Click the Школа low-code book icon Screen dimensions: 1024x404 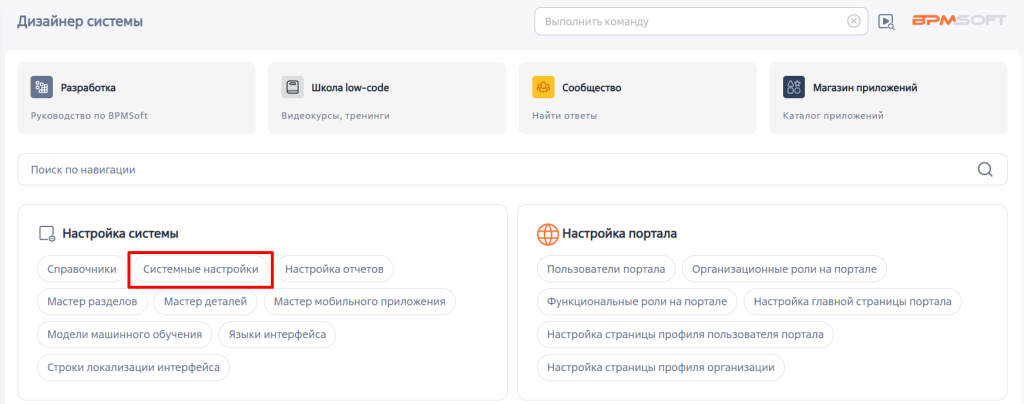point(293,87)
